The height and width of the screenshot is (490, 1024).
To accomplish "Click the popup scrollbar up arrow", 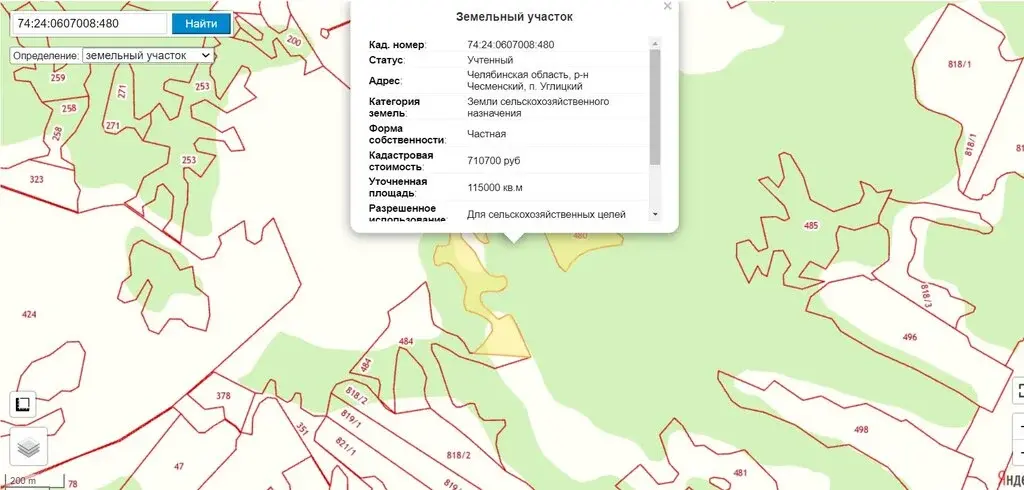I will coord(655,44).
